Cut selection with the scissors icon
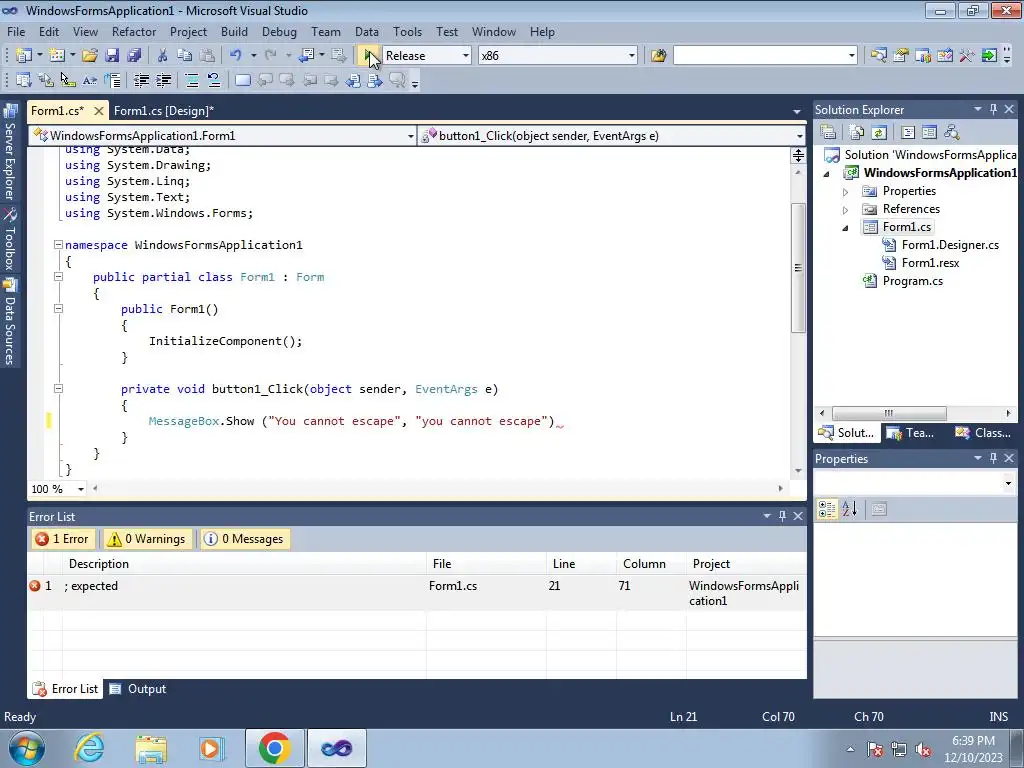 point(163,56)
